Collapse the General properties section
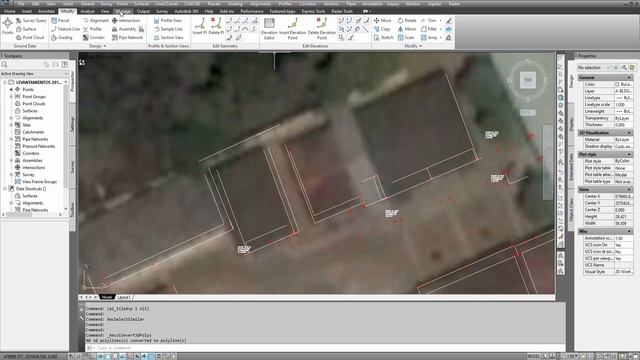 click(629, 78)
